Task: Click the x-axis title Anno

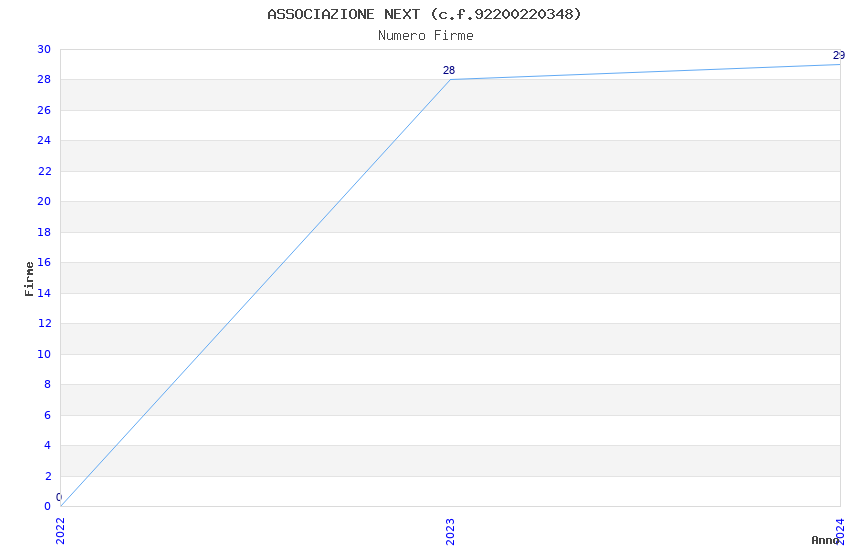Action: coord(825,540)
